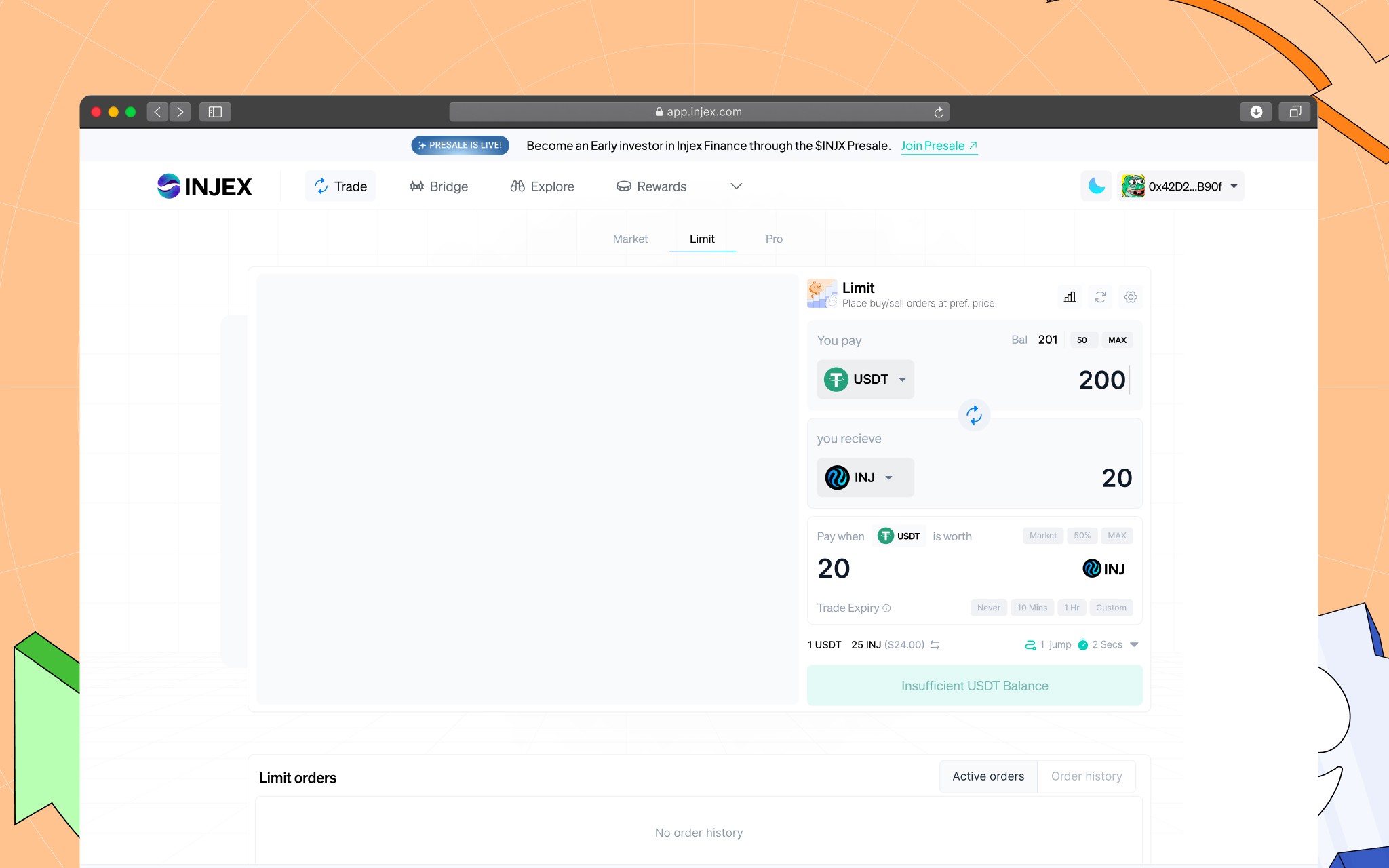The width and height of the screenshot is (1389, 868).
Task: Set trade expiry to 10 Mins
Action: [1032, 608]
